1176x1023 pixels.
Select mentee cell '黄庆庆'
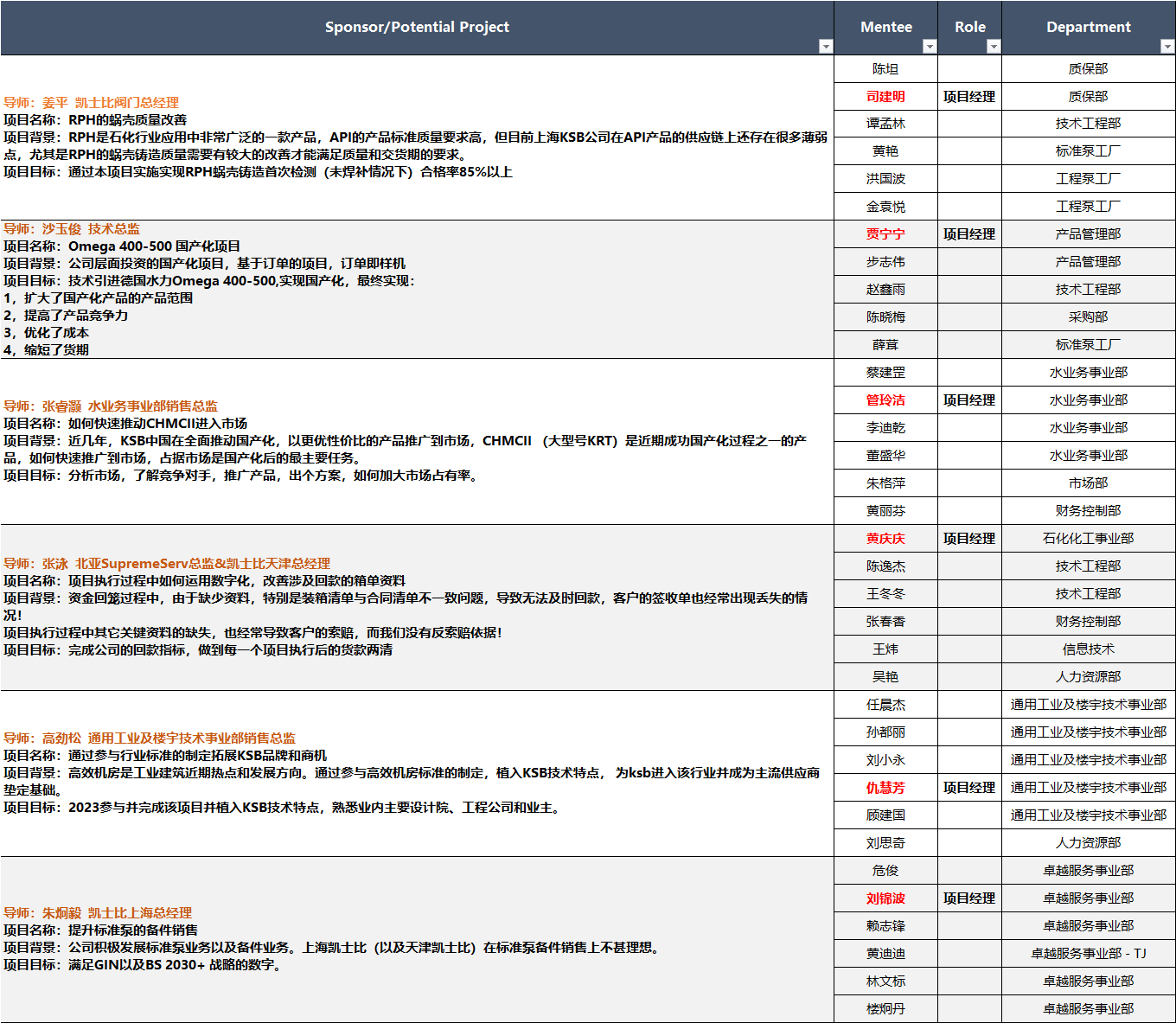coord(885,539)
